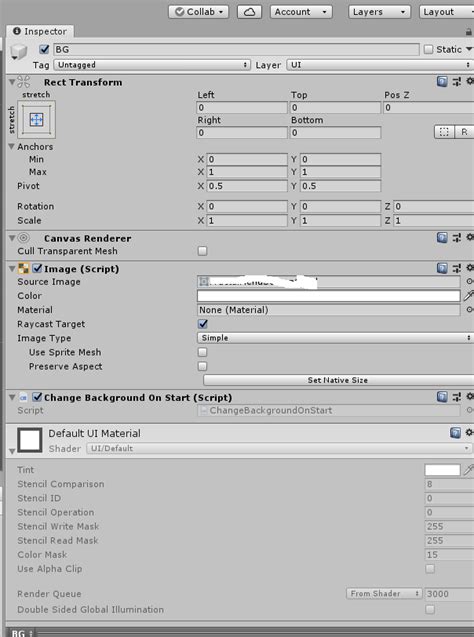Click the Inspector lock icon
The image size is (474, 637).
(469, 32)
